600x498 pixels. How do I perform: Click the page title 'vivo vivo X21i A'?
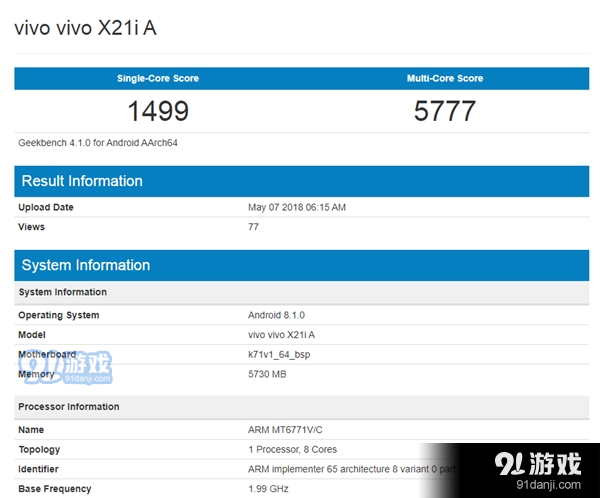[85, 28]
